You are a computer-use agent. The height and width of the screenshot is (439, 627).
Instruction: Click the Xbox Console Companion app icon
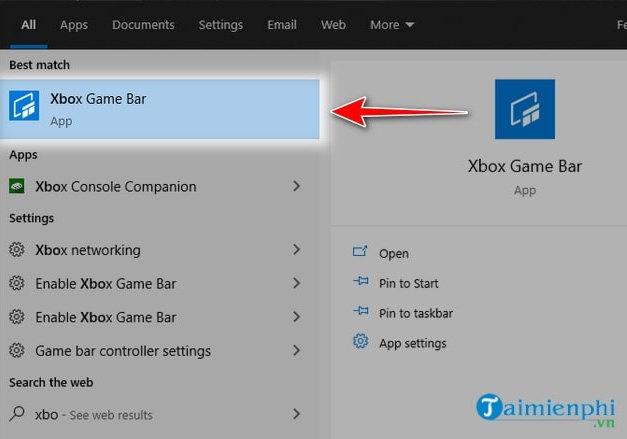click(x=16, y=186)
